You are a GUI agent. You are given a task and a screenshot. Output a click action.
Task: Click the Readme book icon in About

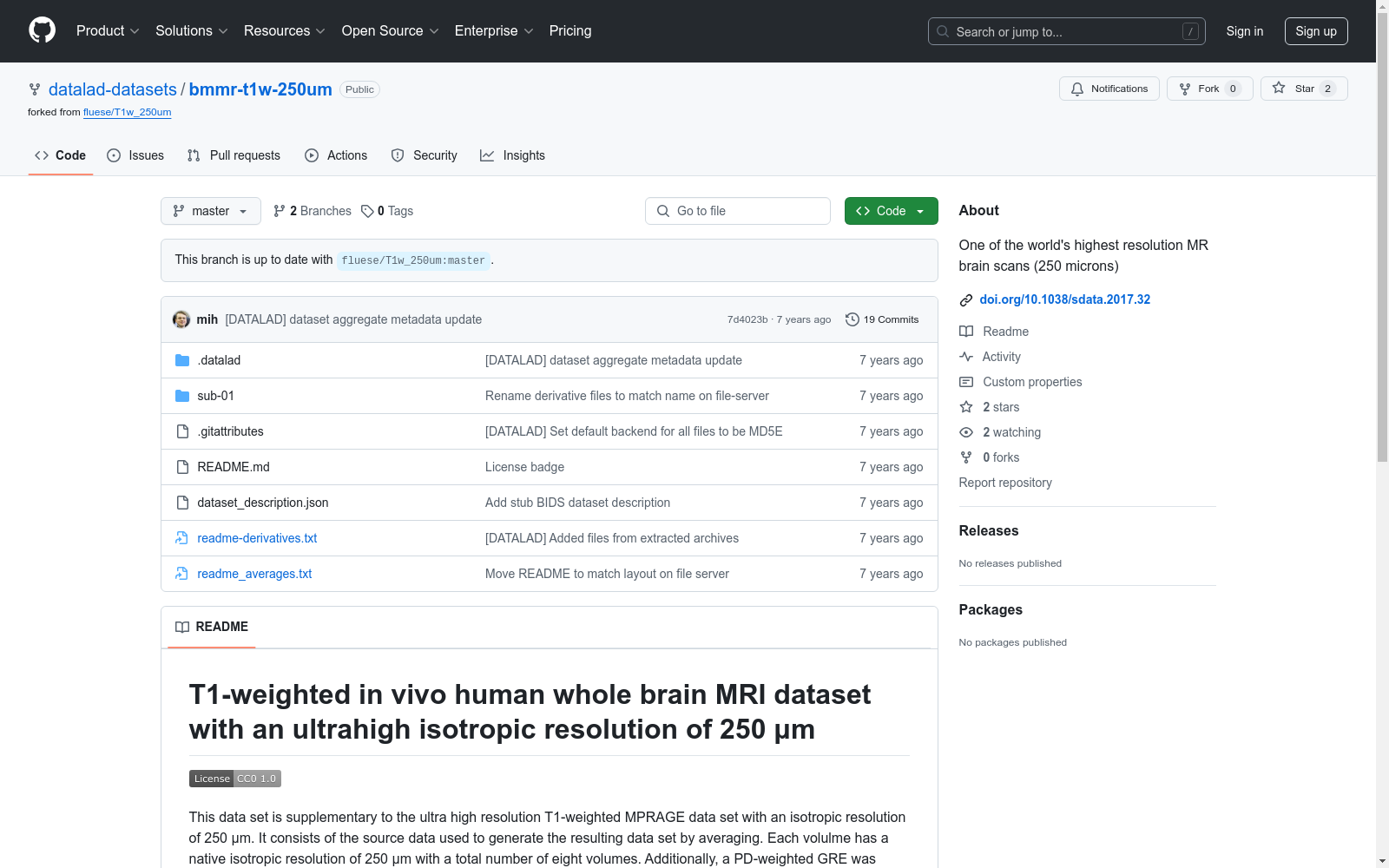[966, 332]
